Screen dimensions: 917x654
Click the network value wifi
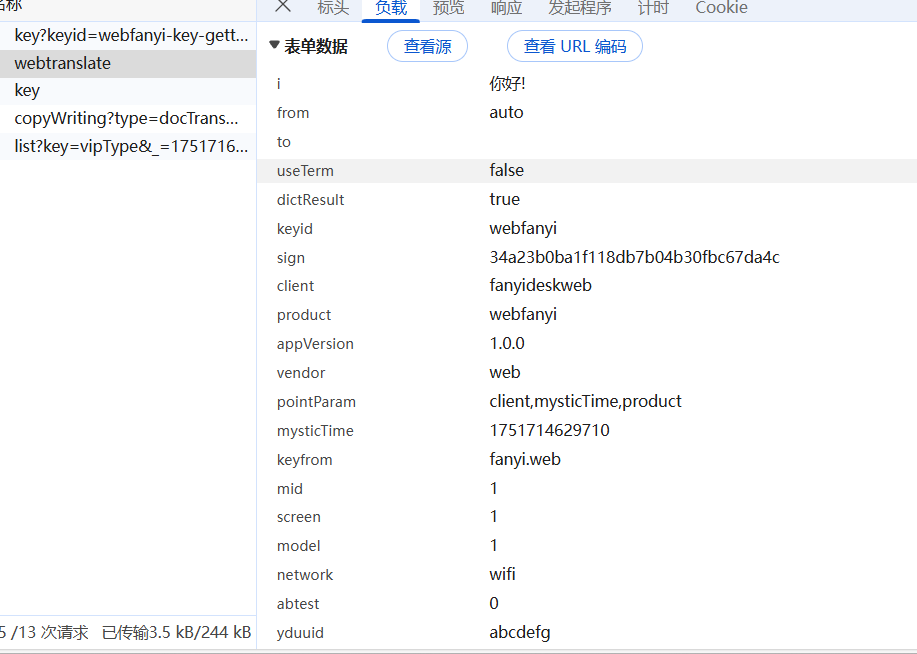pos(502,574)
